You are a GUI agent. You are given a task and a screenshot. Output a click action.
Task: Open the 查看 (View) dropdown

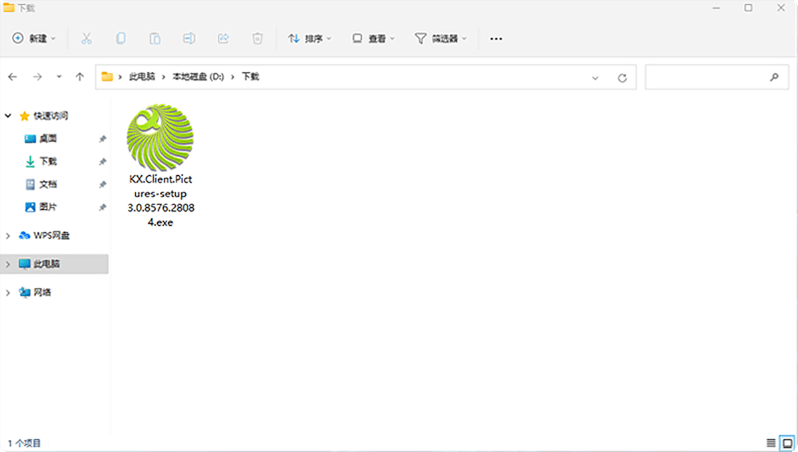click(x=374, y=38)
